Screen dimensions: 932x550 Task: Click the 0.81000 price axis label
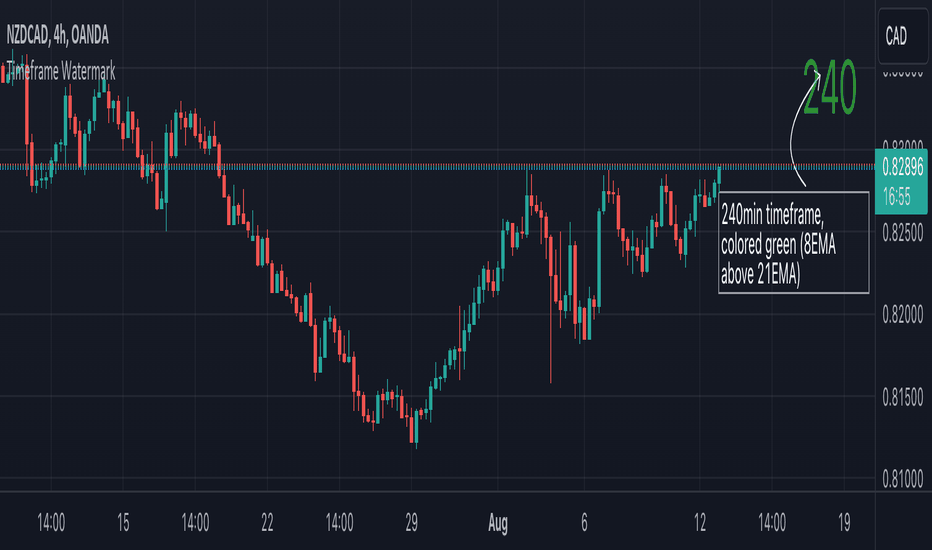pos(902,479)
